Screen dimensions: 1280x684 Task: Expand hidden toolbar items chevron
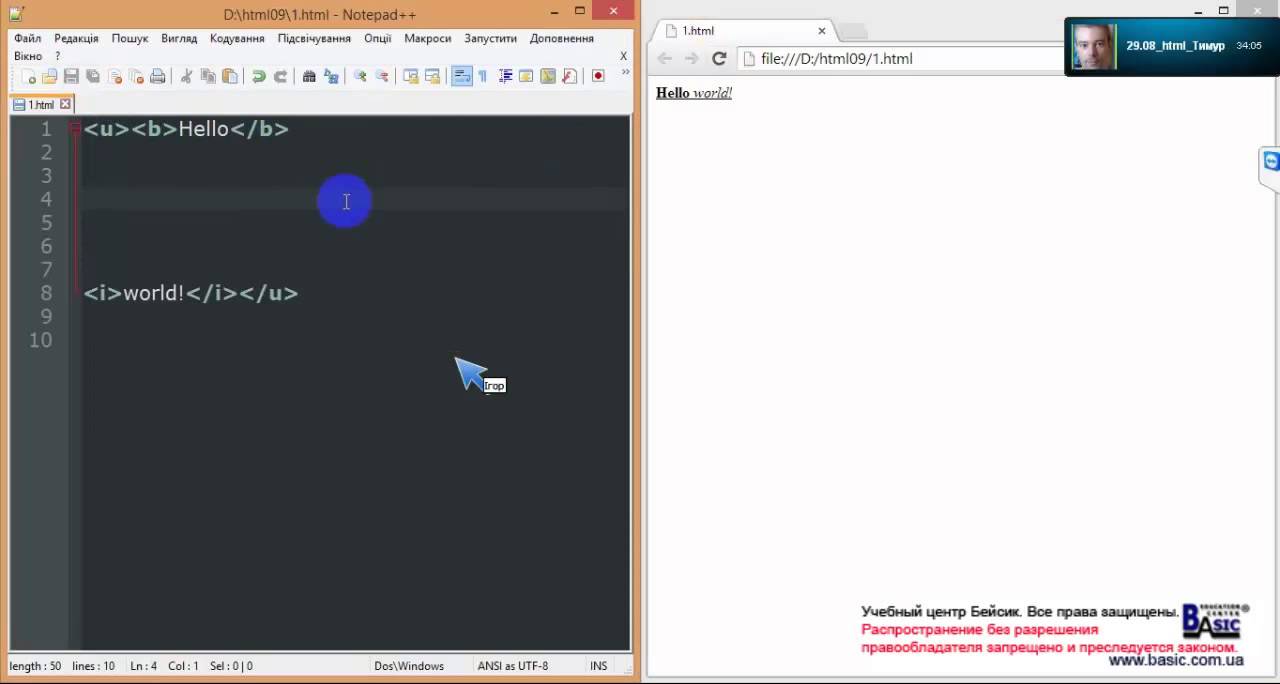click(x=626, y=72)
